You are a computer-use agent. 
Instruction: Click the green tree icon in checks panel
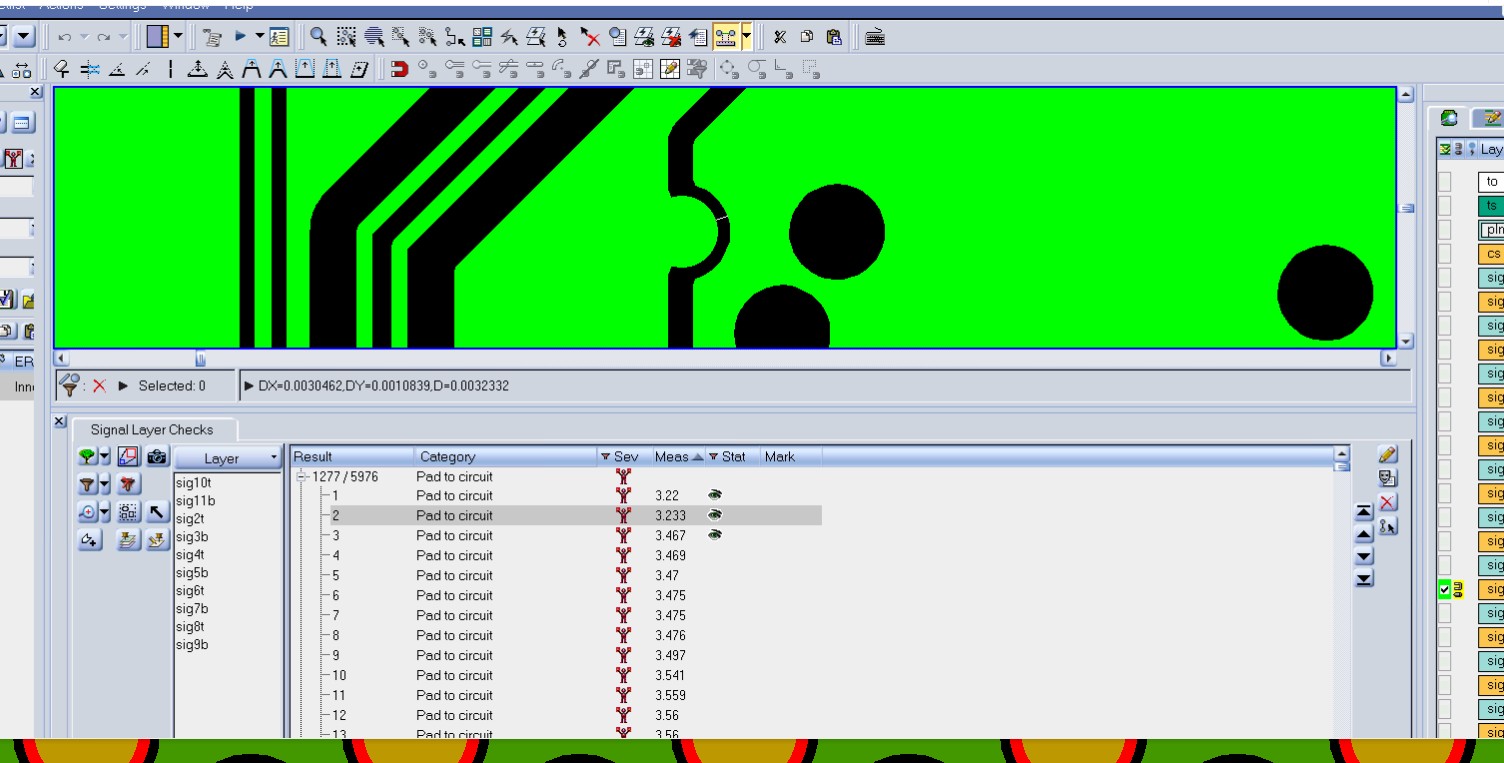click(88, 457)
